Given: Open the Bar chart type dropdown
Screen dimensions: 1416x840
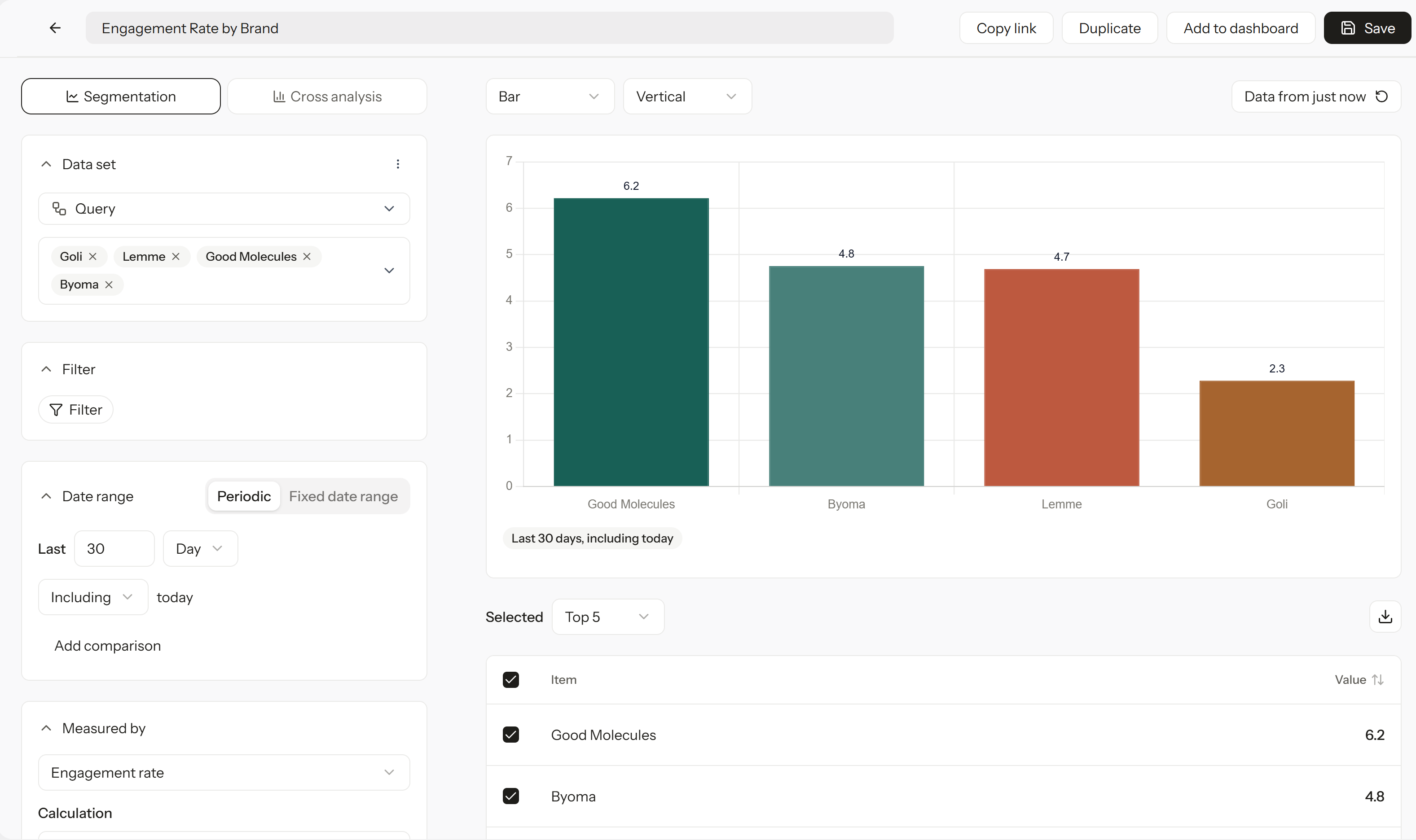Looking at the screenshot, I should (550, 97).
